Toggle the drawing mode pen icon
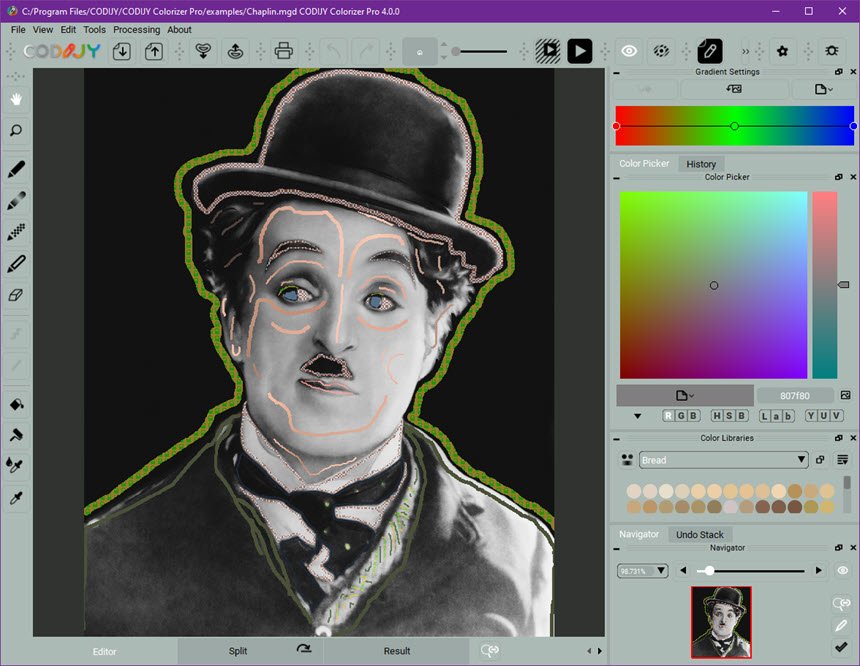Image resolution: width=860 pixels, height=666 pixels. [x=710, y=52]
